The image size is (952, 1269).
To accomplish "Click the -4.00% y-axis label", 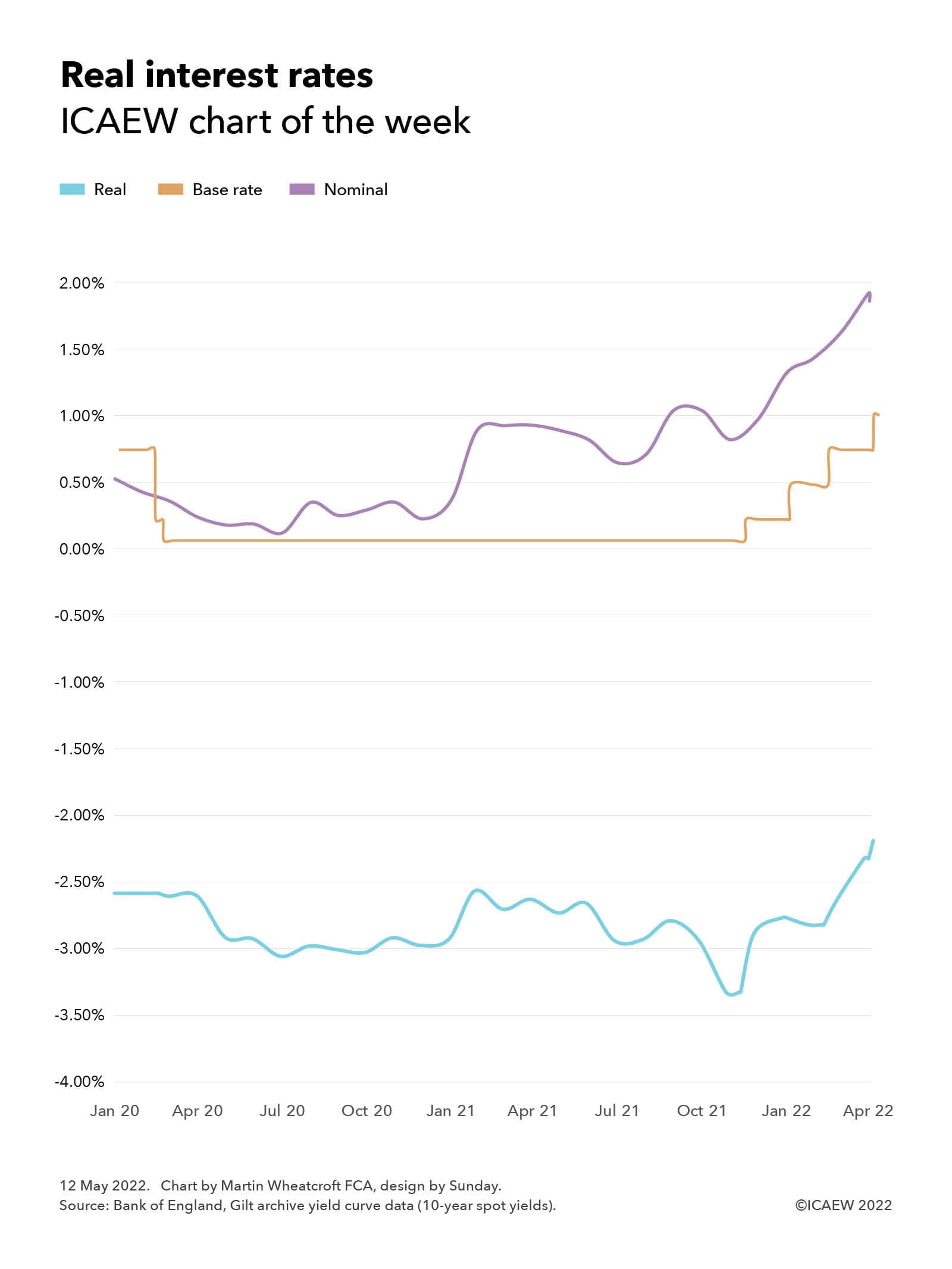I will tap(79, 1082).
